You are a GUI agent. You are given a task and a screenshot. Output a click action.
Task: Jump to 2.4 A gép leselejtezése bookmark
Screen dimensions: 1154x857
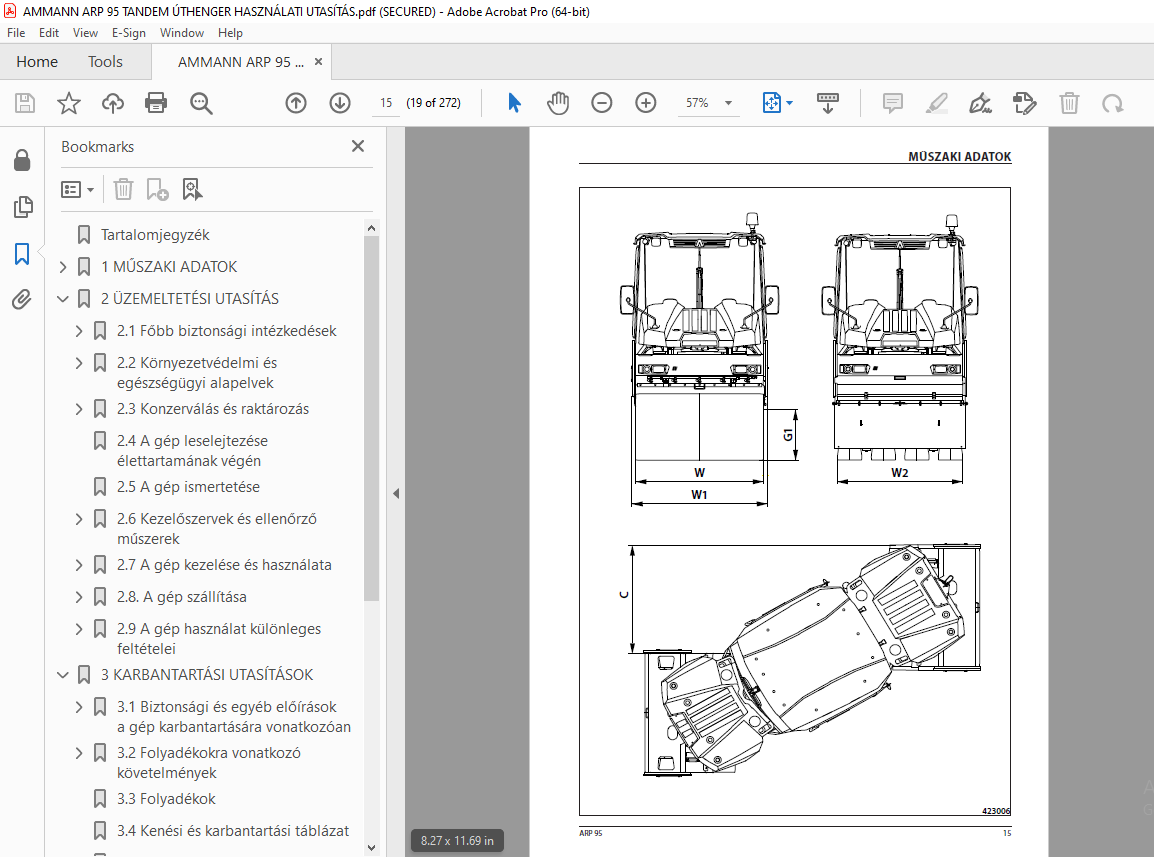pos(192,451)
